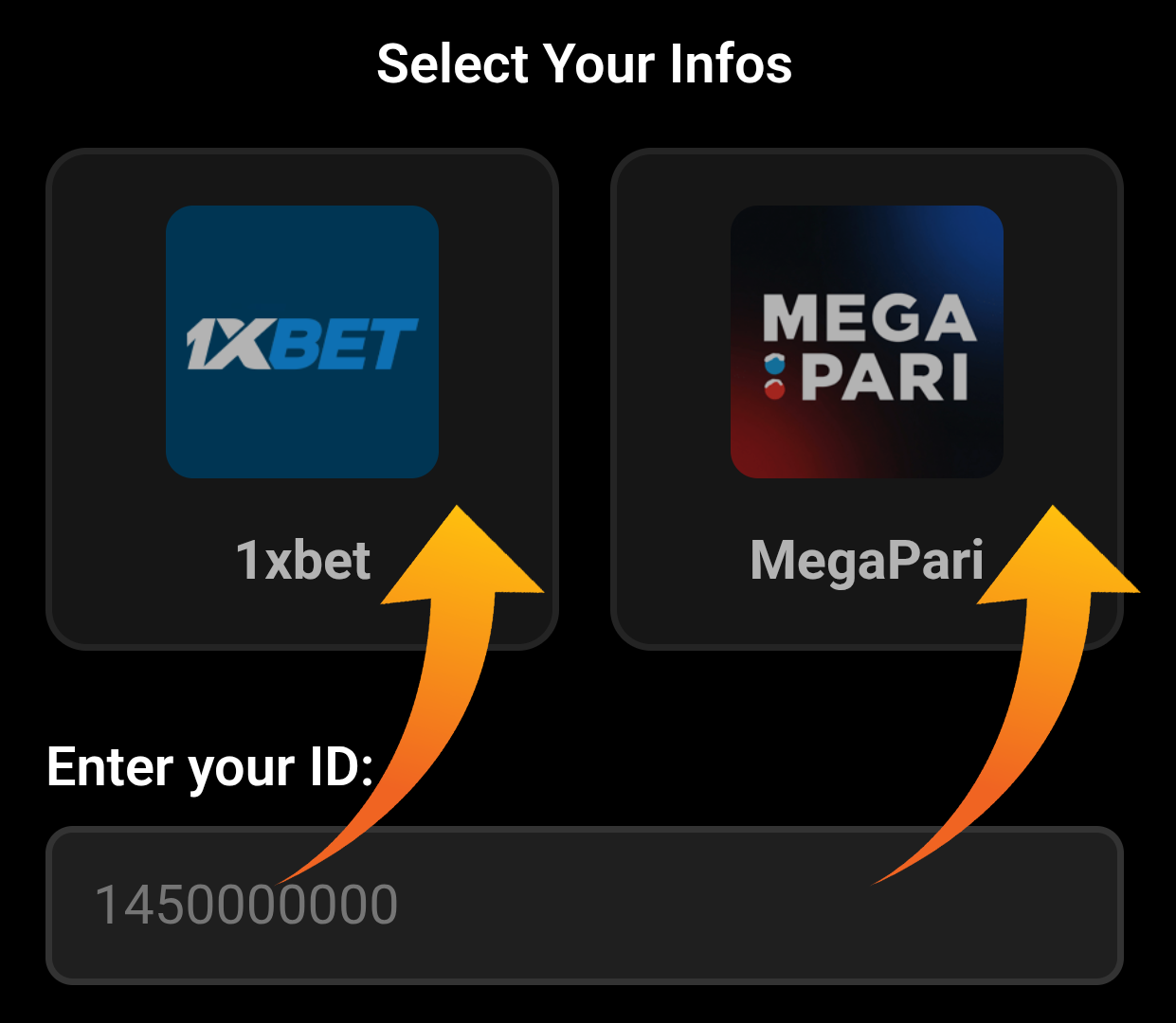Click the right orange arrow graphic
1176x1023 pixels.
pos(1006,694)
